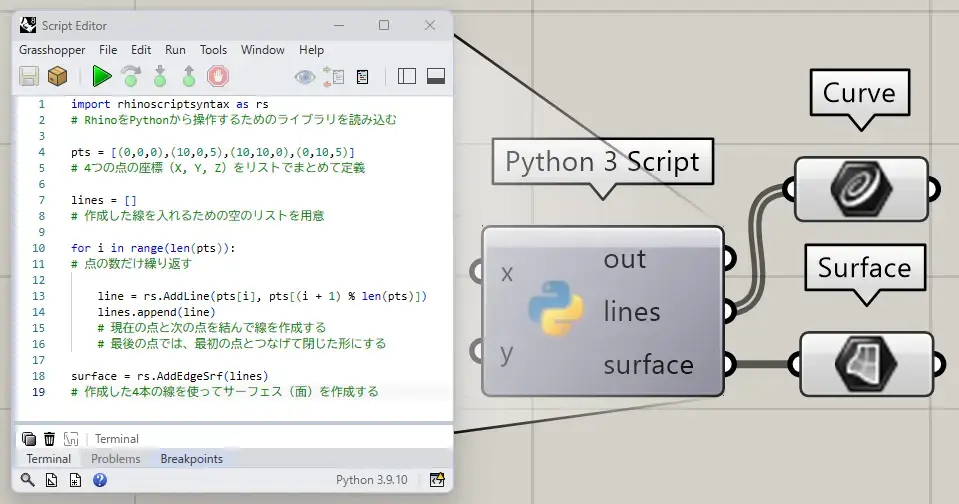Click the Python 3.9.10 version label
Screen dimensions: 959x504
pos(371,480)
